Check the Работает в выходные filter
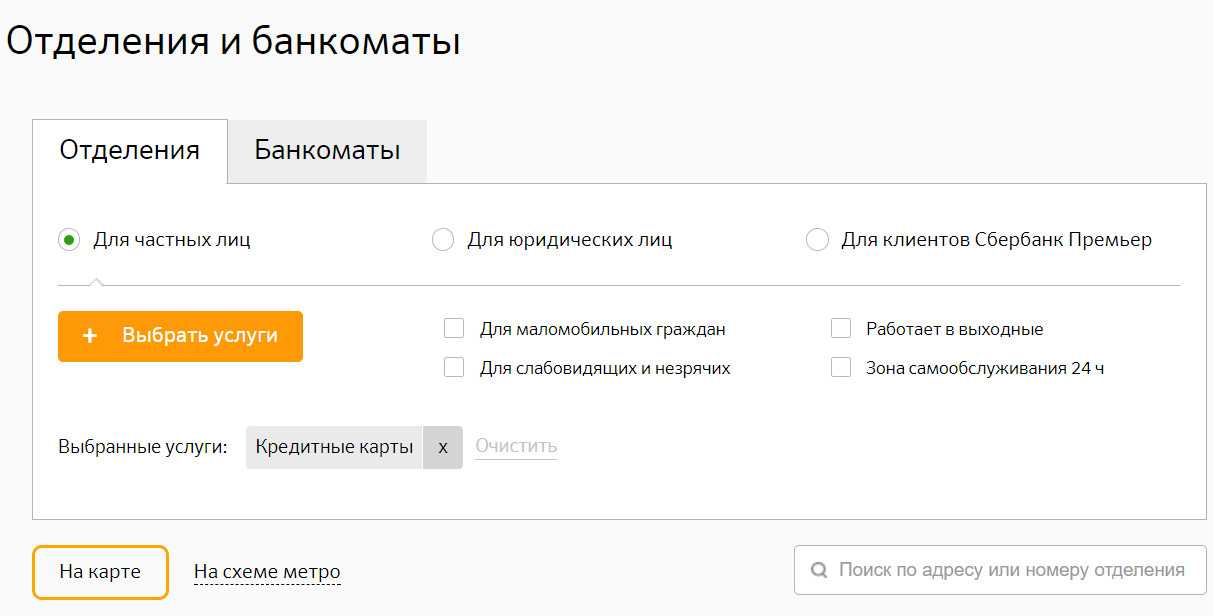Viewport: 1213px width, 616px height. click(841, 328)
